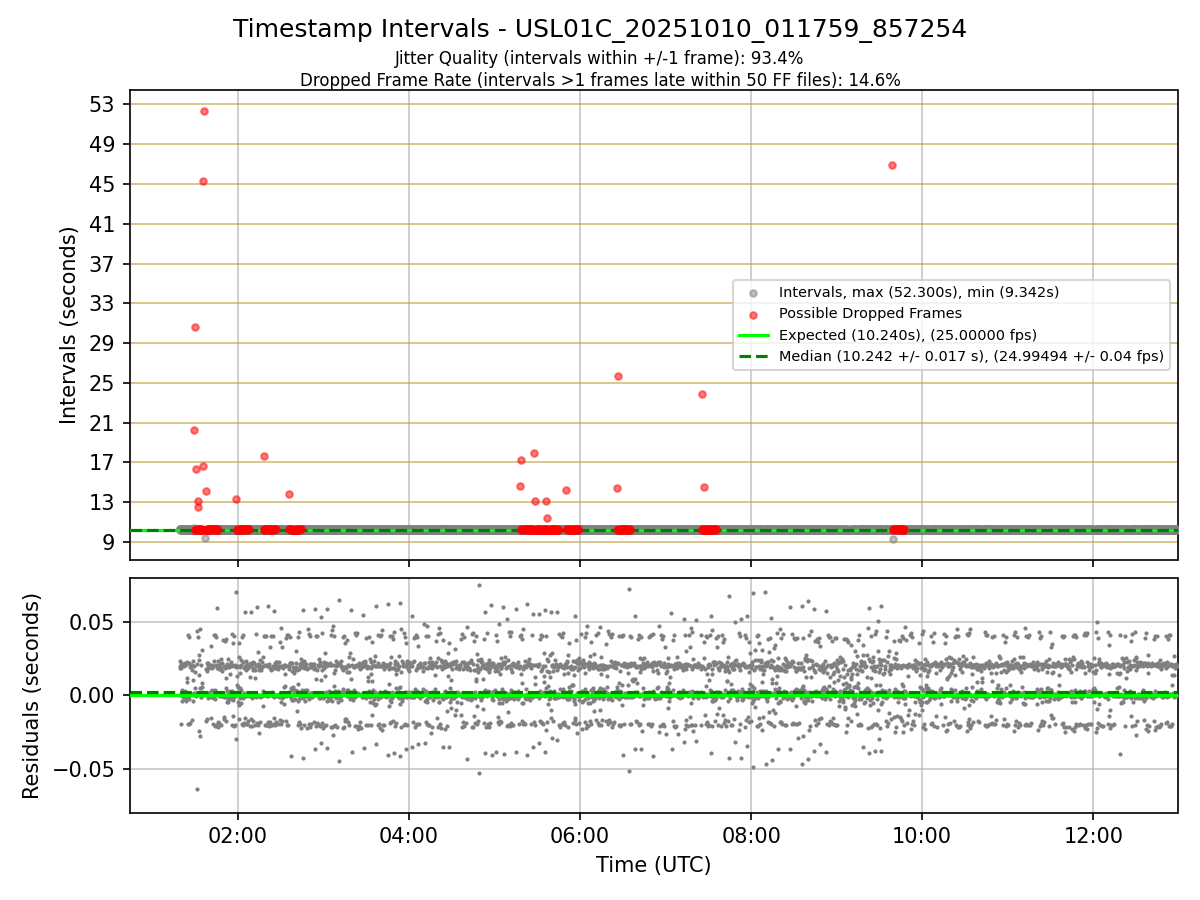Click the y-axis tick label "41"
Image resolution: width=1200 pixels, height=900 pixels.
click(x=104, y=225)
